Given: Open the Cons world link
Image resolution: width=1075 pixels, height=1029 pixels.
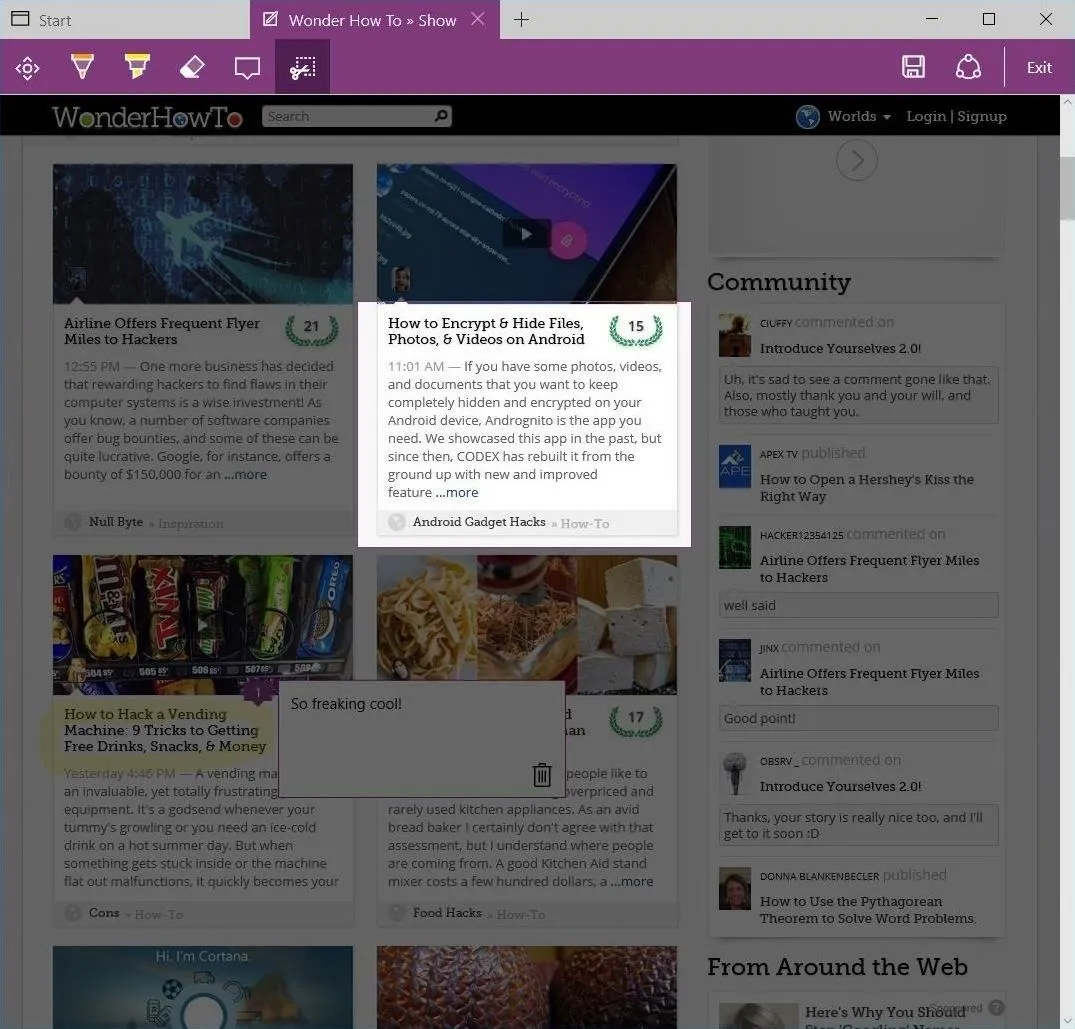Looking at the screenshot, I should (104, 913).
